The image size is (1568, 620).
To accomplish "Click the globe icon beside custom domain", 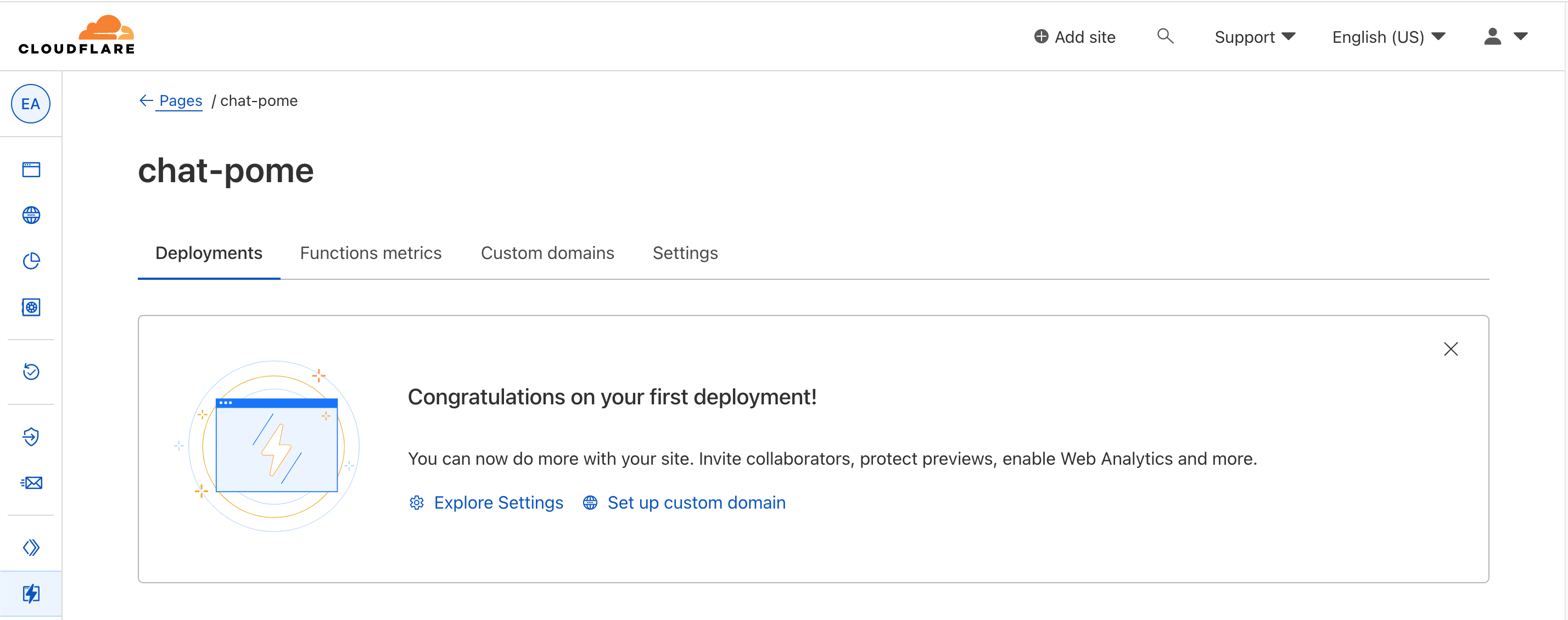I will (590, 503).
